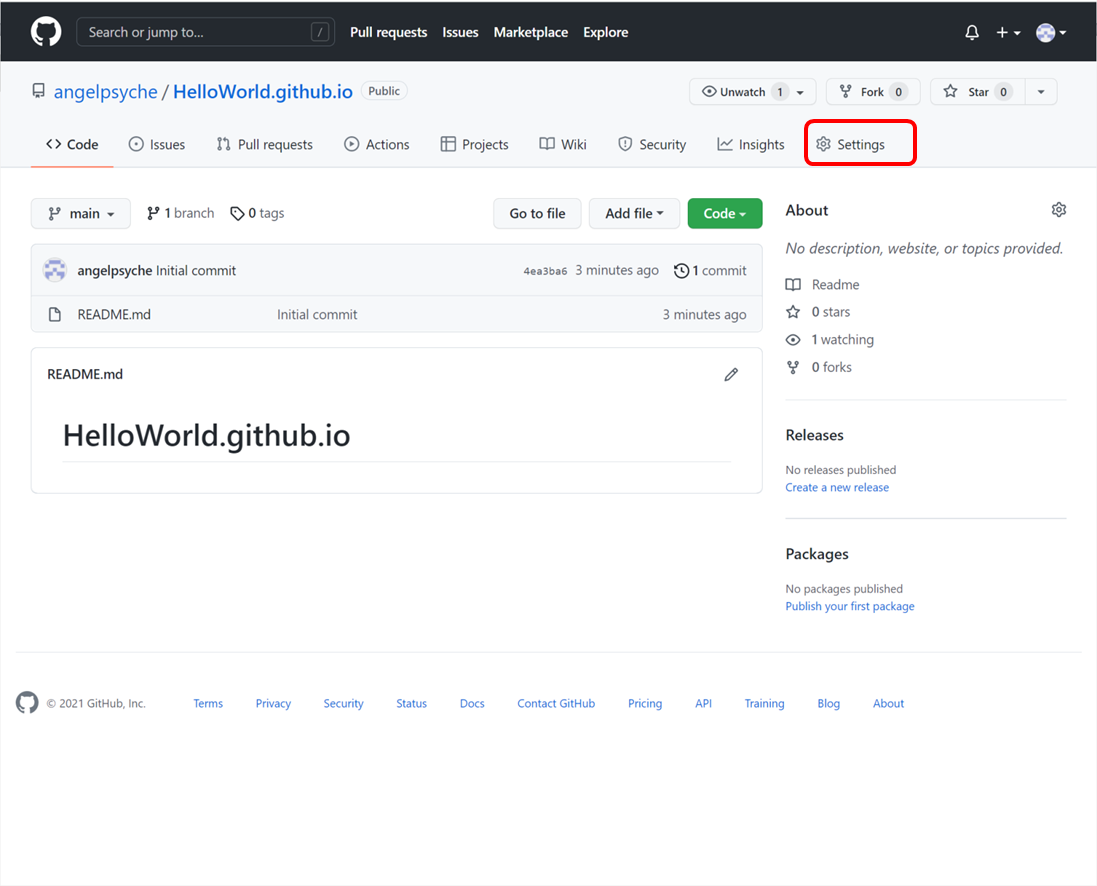This screenshot has height=886, width=1097.
Task: Open the footer Training link
Action: 764,703
